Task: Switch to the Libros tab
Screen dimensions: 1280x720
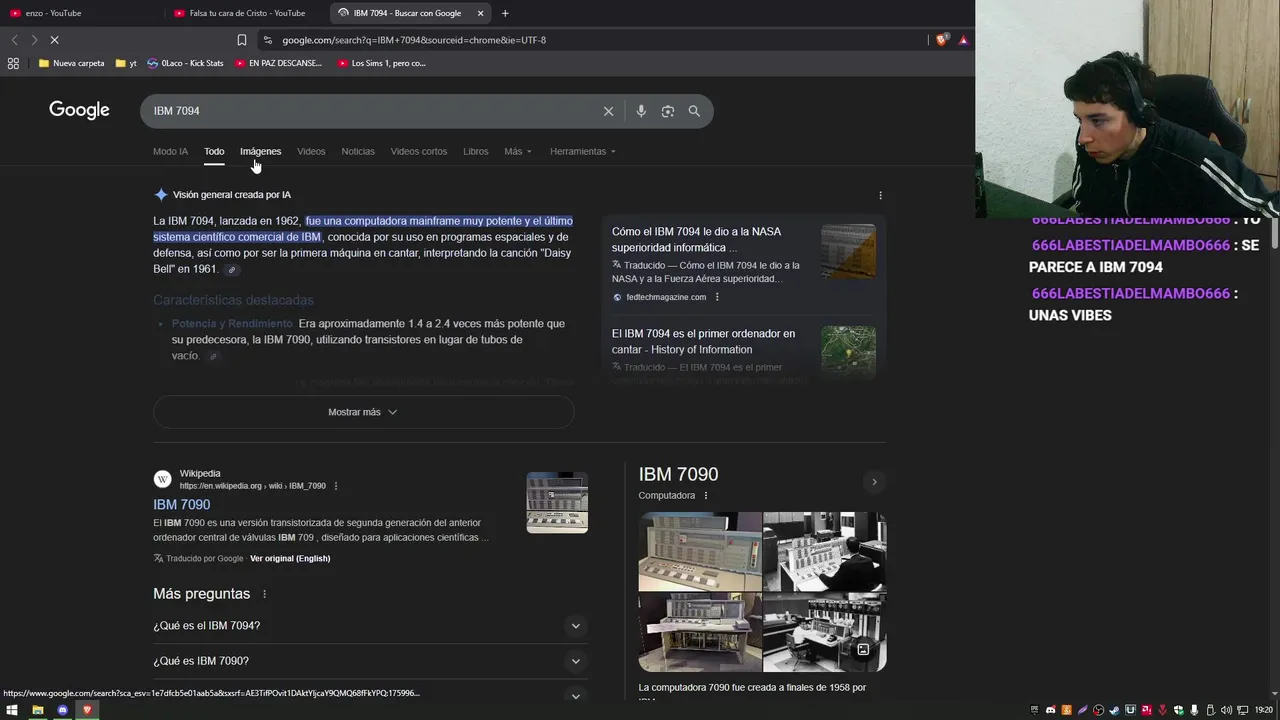Action: tap(476, 151)
